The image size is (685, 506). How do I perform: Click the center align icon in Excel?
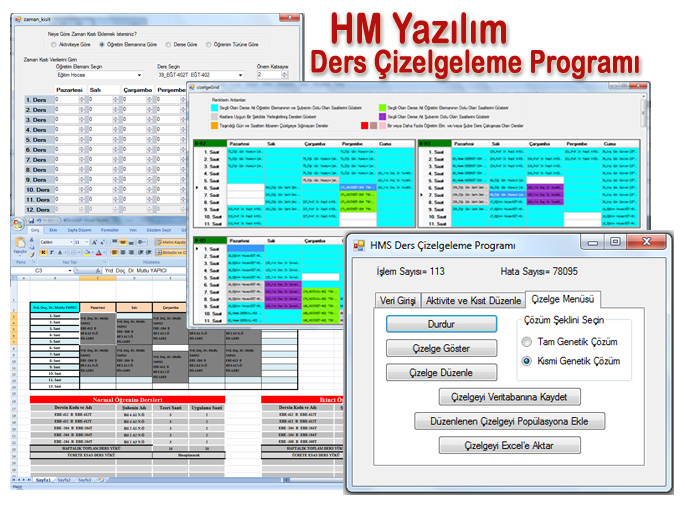point(123,252)
